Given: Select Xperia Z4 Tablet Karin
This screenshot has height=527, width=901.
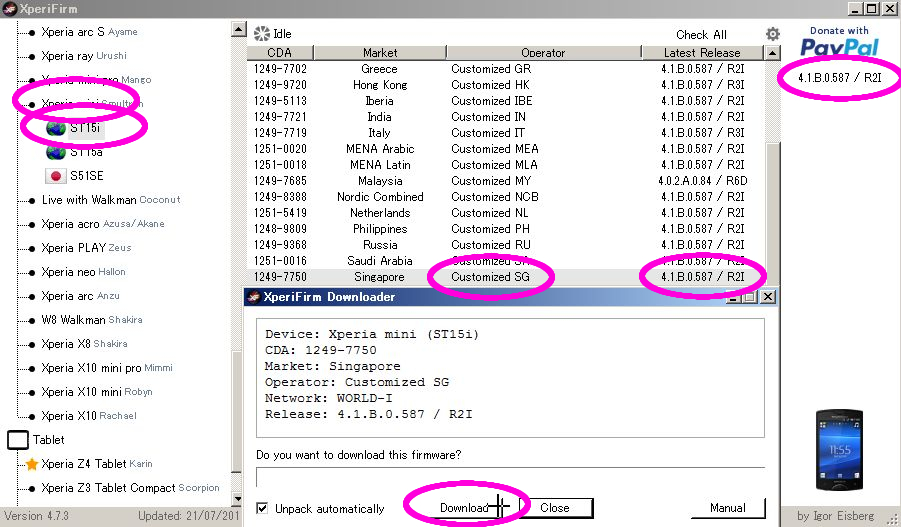Looking at the screenshot, I should [97, 464].
